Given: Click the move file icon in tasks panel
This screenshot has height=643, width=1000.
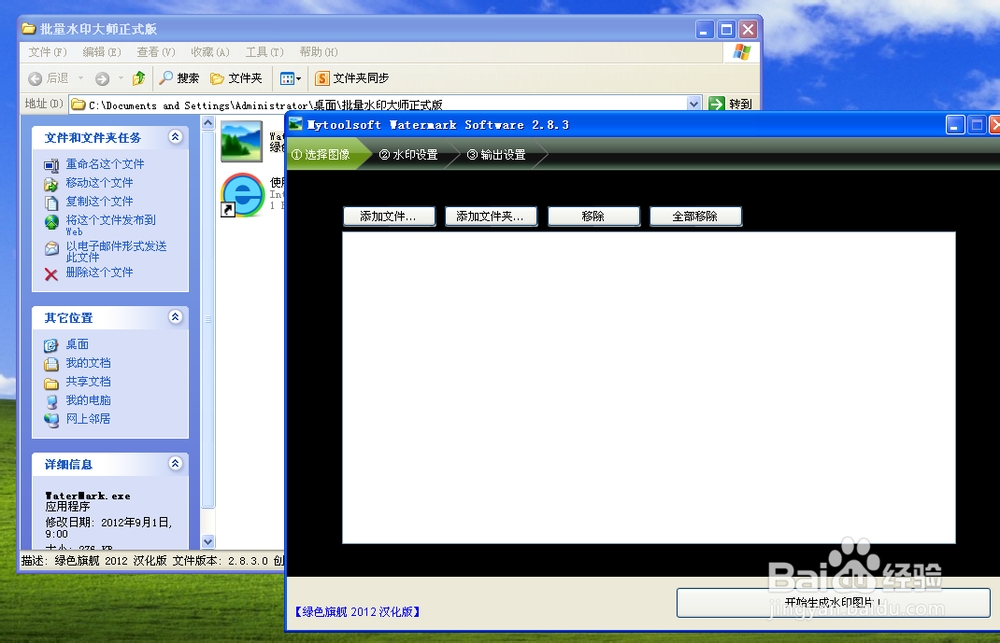Looking at the screenshot, I should pyautogui.click(x=51, y=184).
